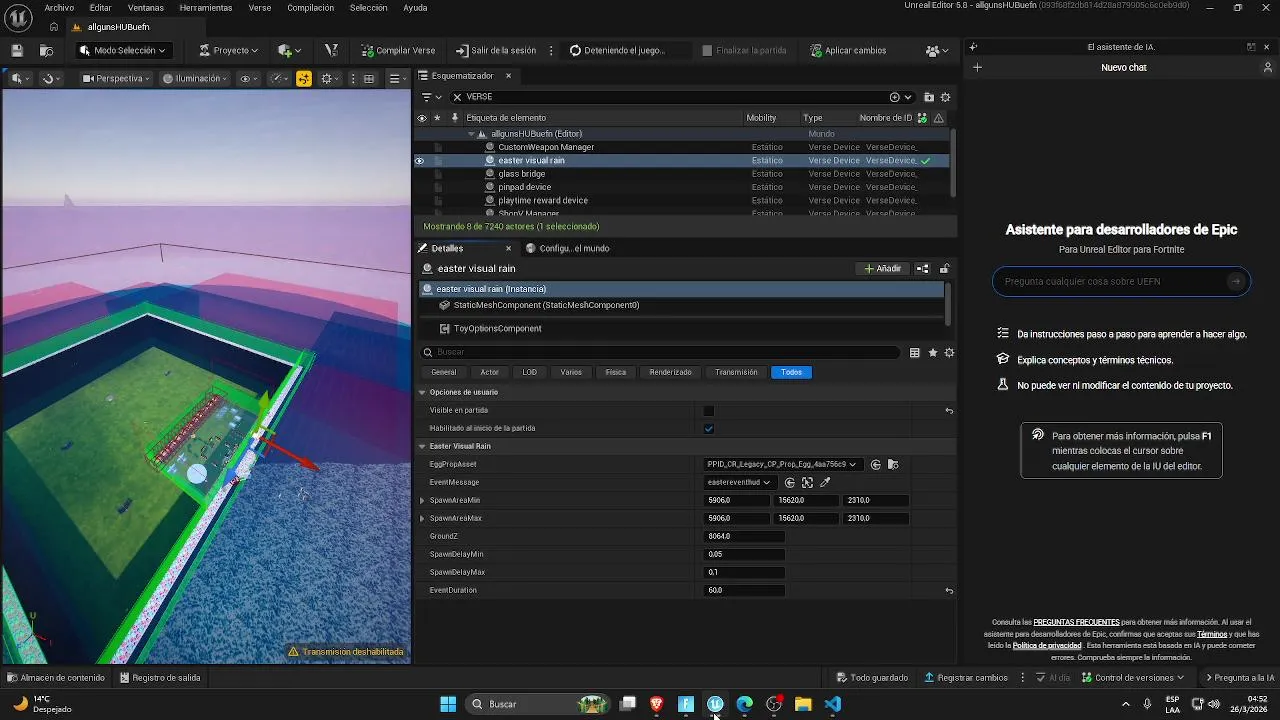1280x720 pixels.
Task: Collapse Easter Visual Rain section
Action: [x=422, y=446]
